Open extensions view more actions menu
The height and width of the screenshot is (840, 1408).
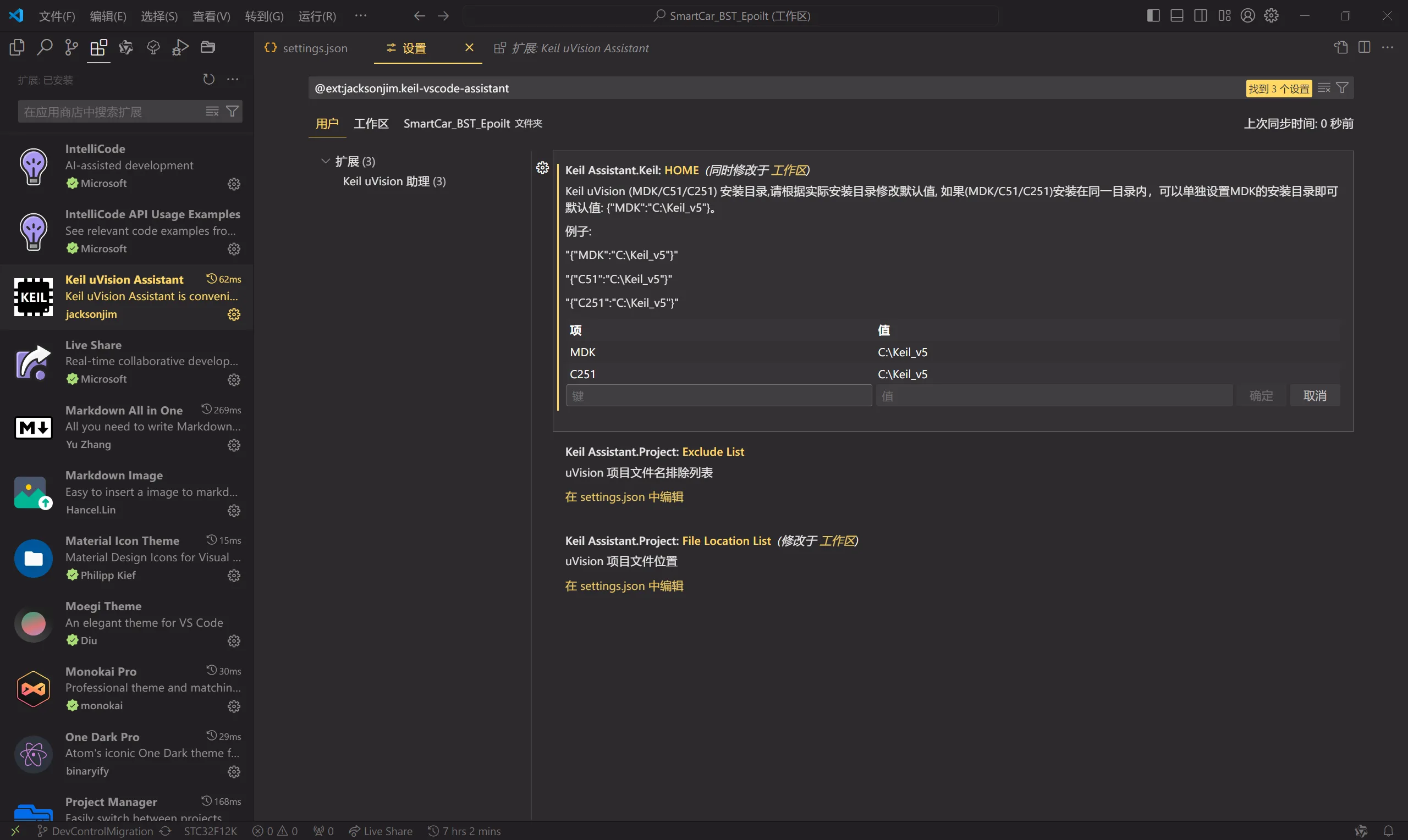pos(233,79)
